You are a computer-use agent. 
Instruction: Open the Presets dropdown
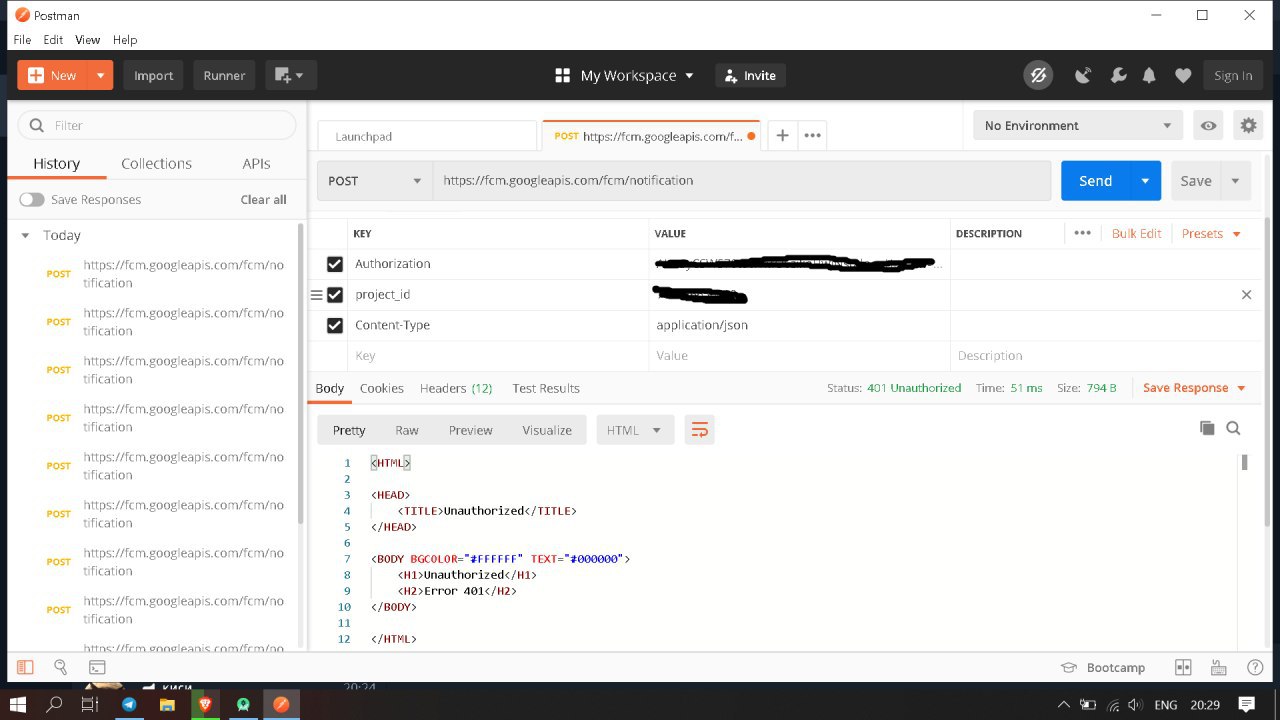(1211, 233)
